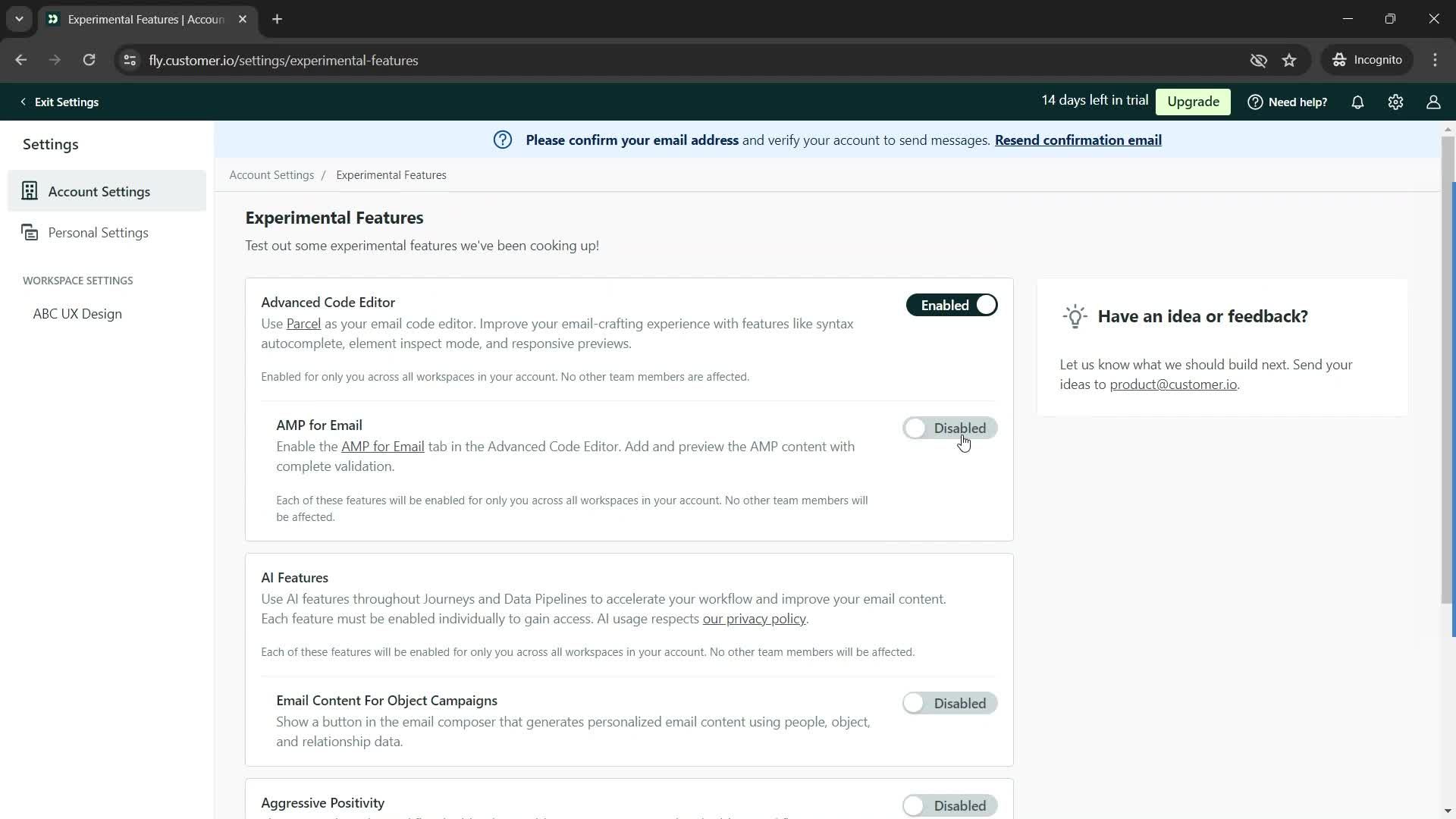
Task: Toggle the Advanced Code Editor enabled switch
Action: 951,305
